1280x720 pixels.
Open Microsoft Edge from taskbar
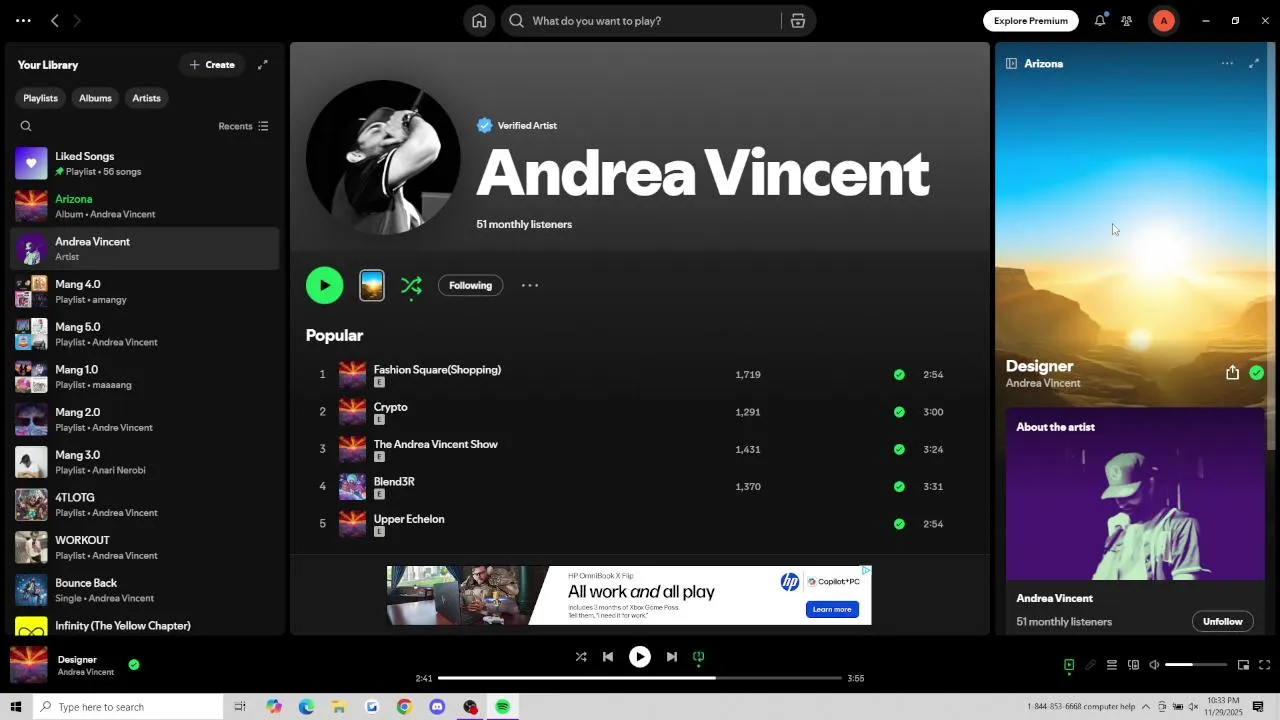[306, 707]
